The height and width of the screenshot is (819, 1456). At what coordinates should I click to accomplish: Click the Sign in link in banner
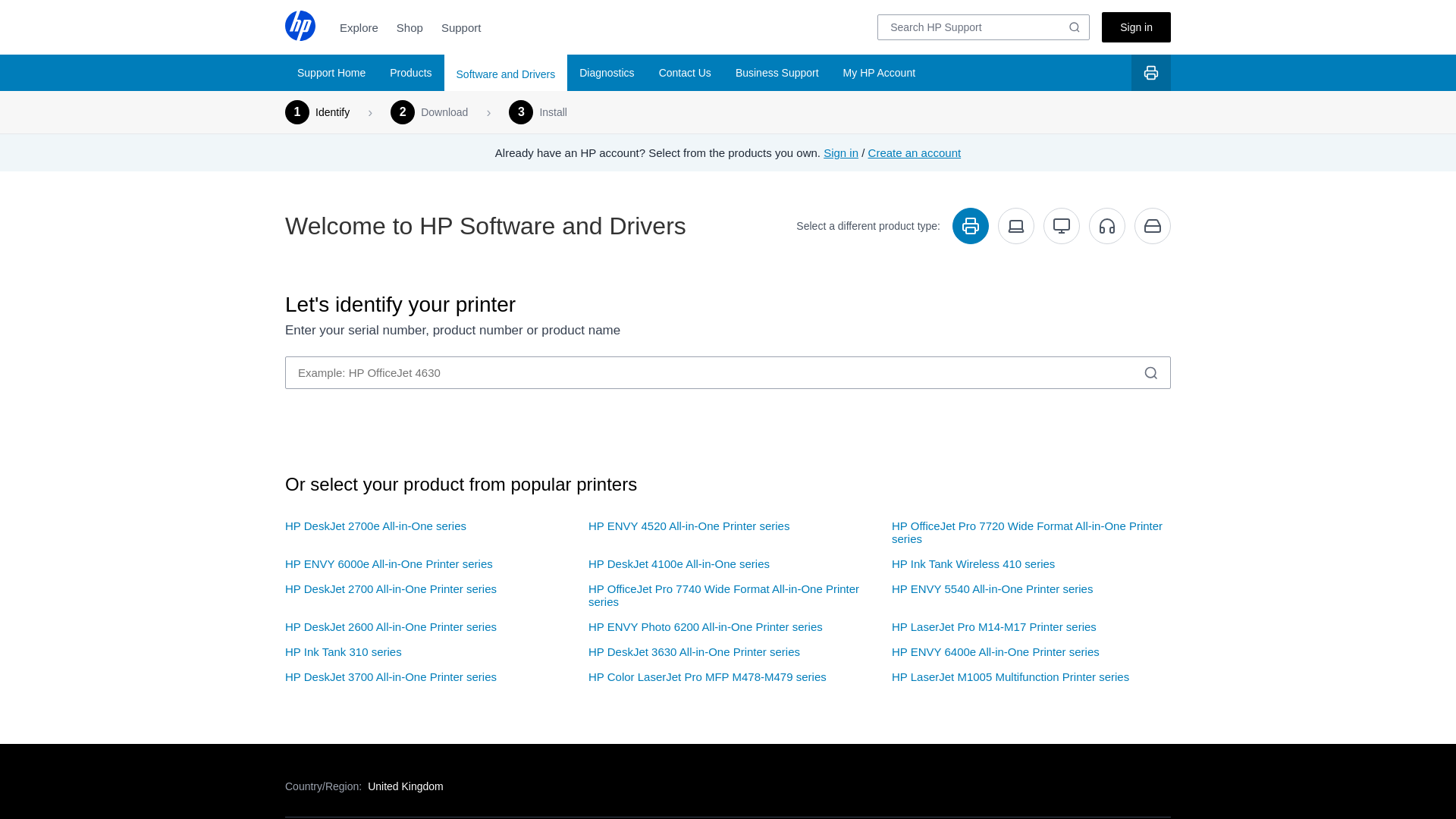point(841,153)
